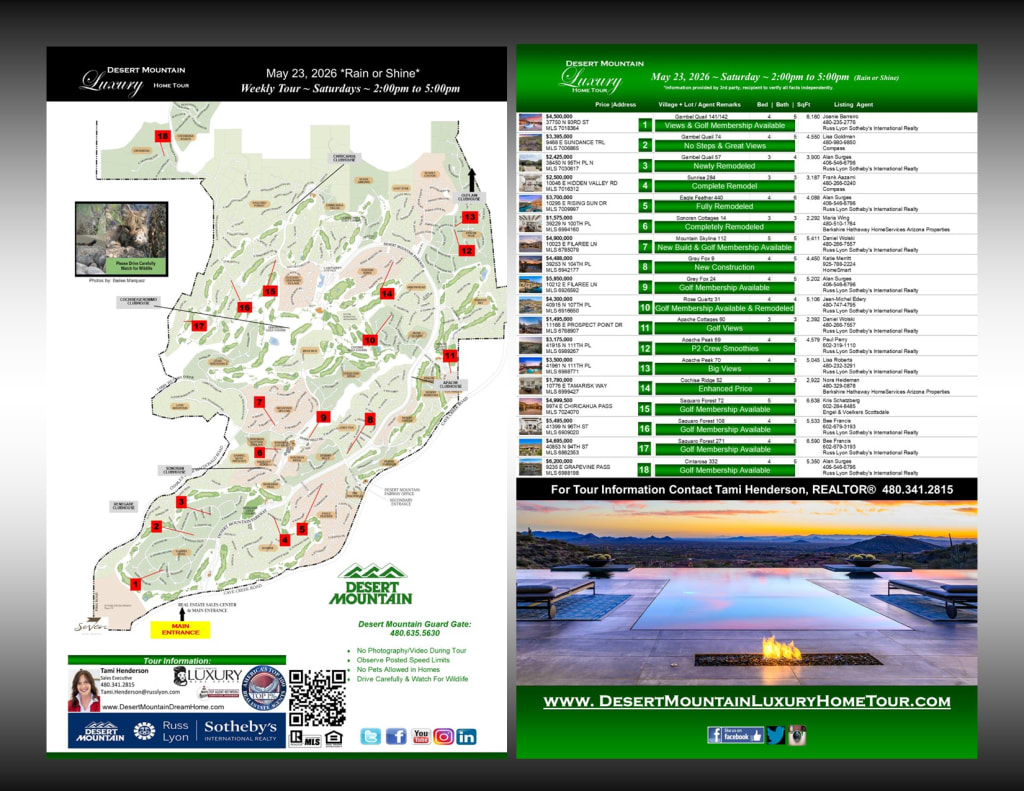Click the Twitter icon on the map page
Screen dimensions: 1024x791
[x=370, y=736]
